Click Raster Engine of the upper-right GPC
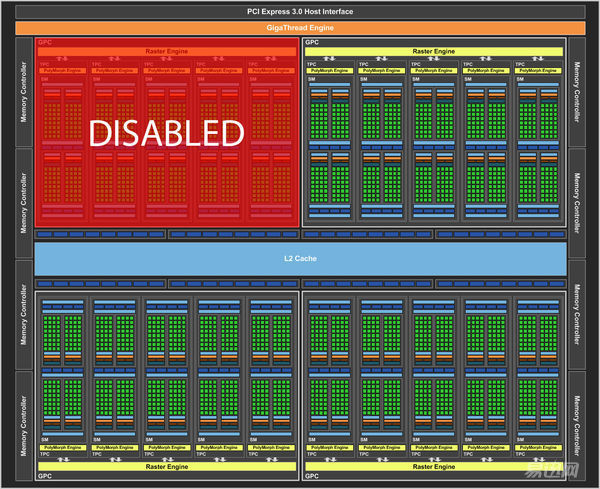The width and height of the screenshot is (600, 489). (x=434, y=51)
